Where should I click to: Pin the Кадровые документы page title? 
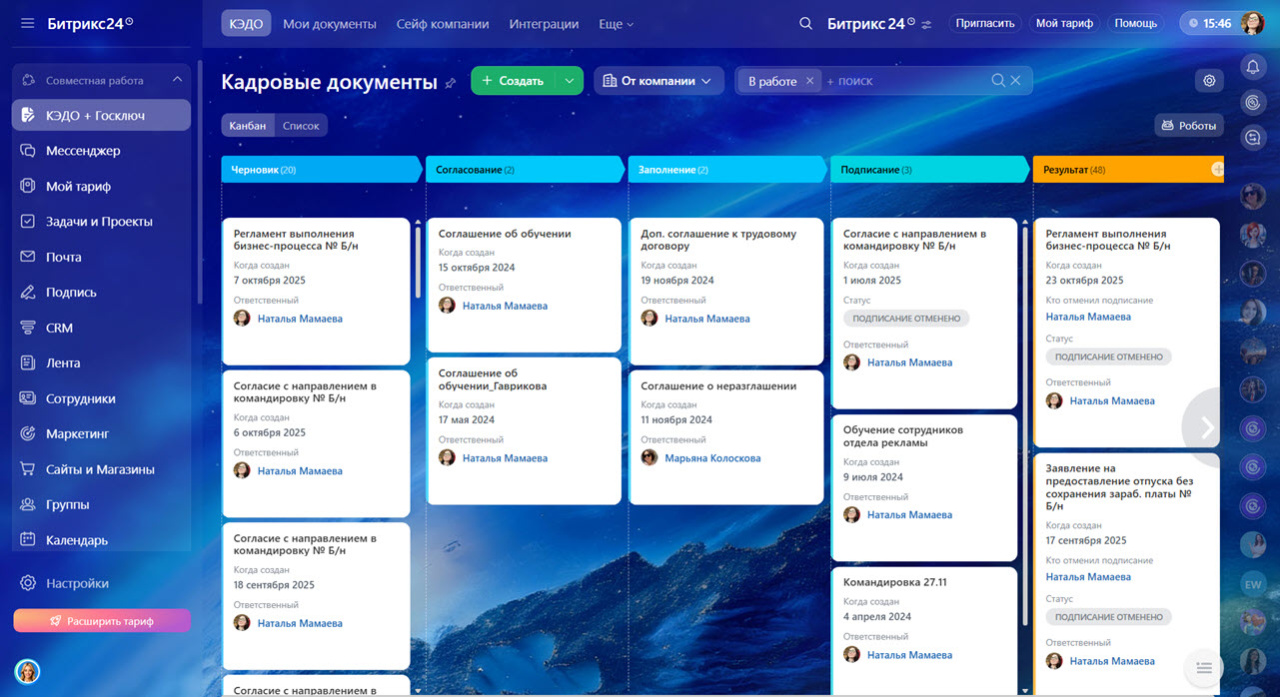pyautogui.click(x=451, y=83)
